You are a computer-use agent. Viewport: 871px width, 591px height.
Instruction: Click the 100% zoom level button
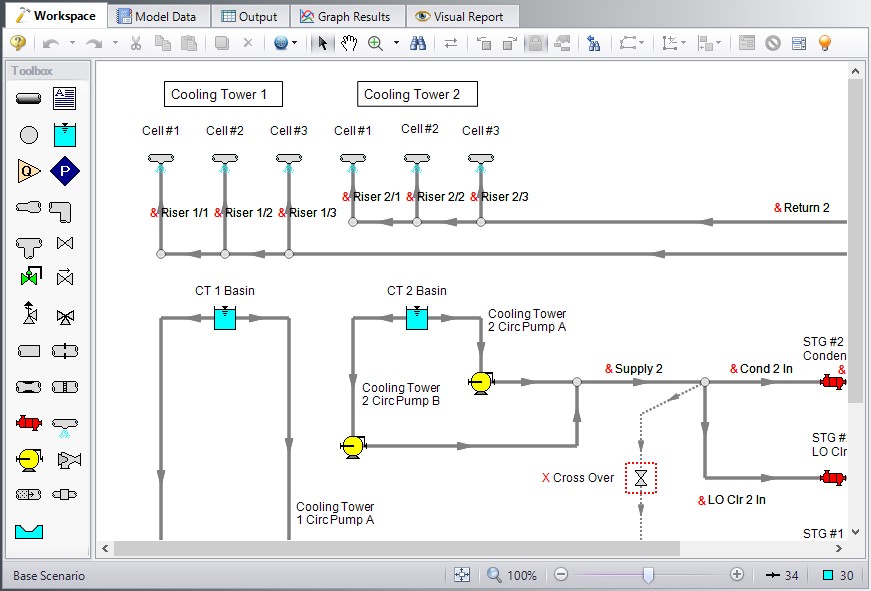[512, 575]
